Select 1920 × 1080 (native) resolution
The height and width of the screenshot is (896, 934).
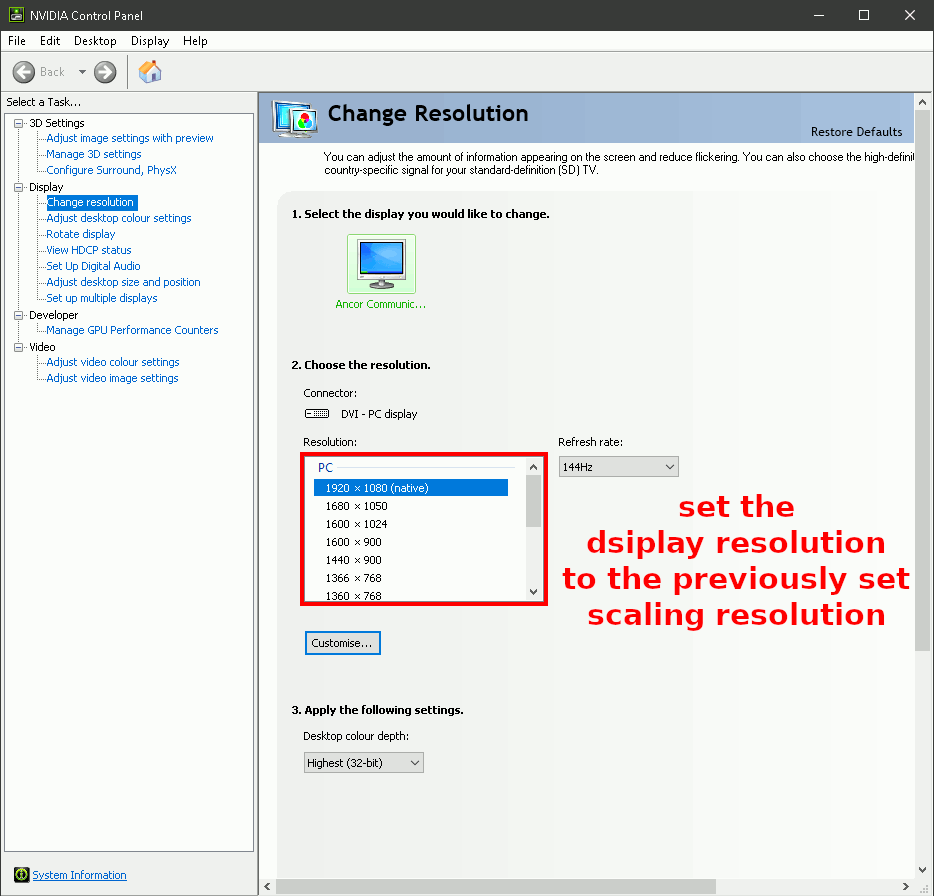pyautogui.click(x=411, y=488)
